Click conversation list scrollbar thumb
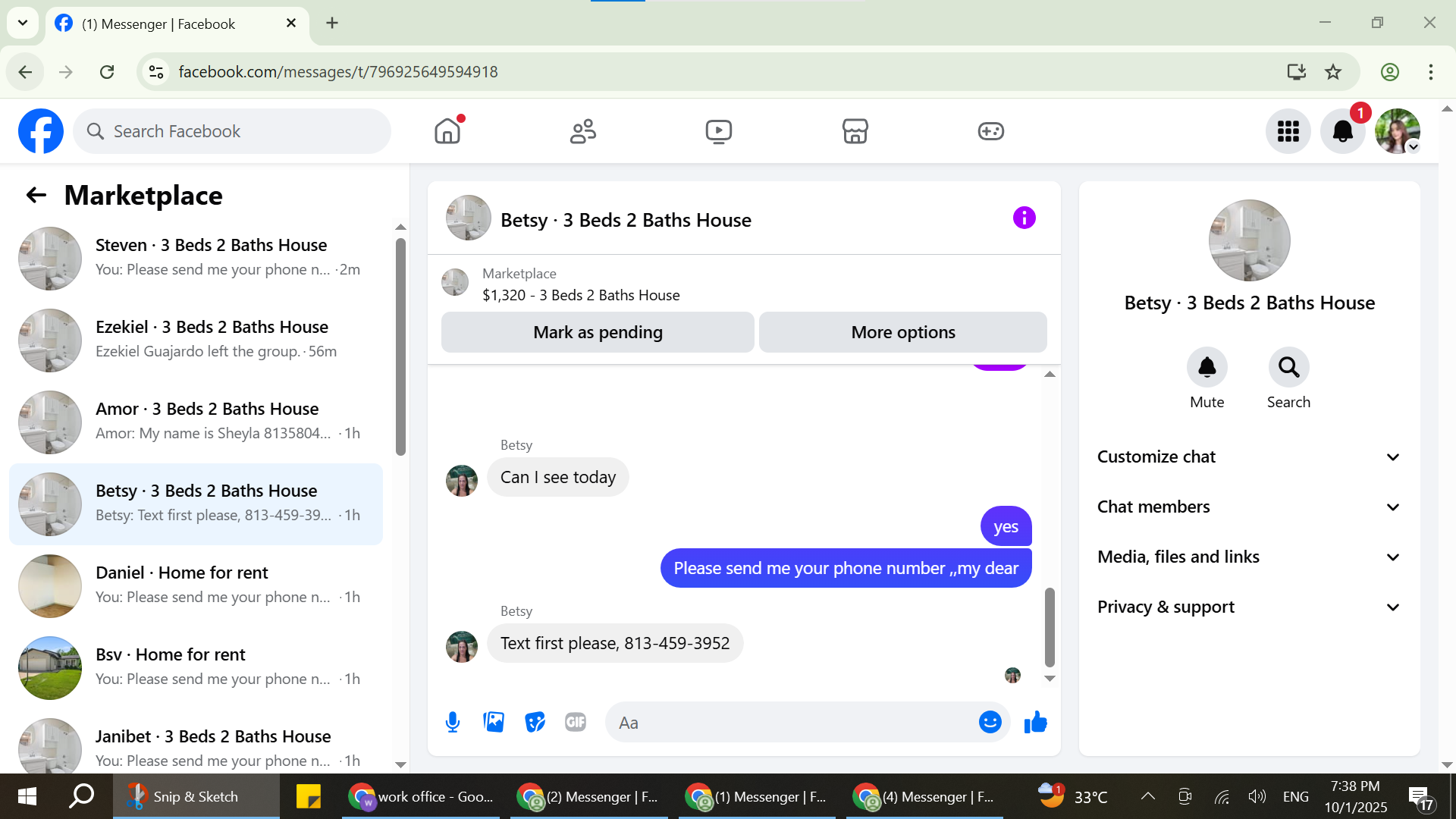Screen dimensions: 1456x819 tap(400, 347)
